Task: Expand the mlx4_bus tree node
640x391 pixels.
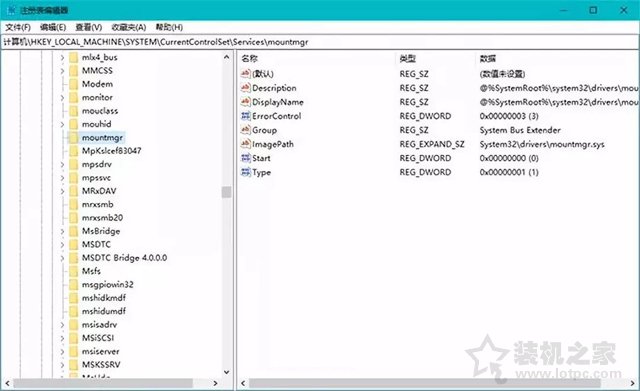Action: pyautogui.click(x=62, y=58)
